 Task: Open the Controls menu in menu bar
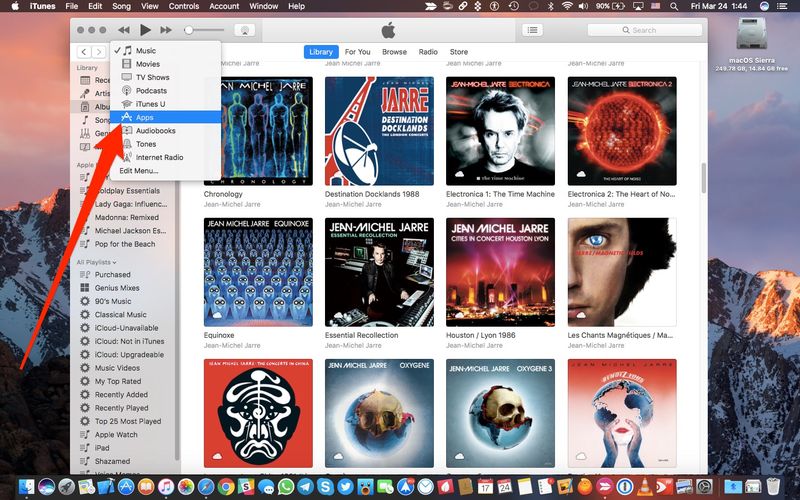point(184,6)
